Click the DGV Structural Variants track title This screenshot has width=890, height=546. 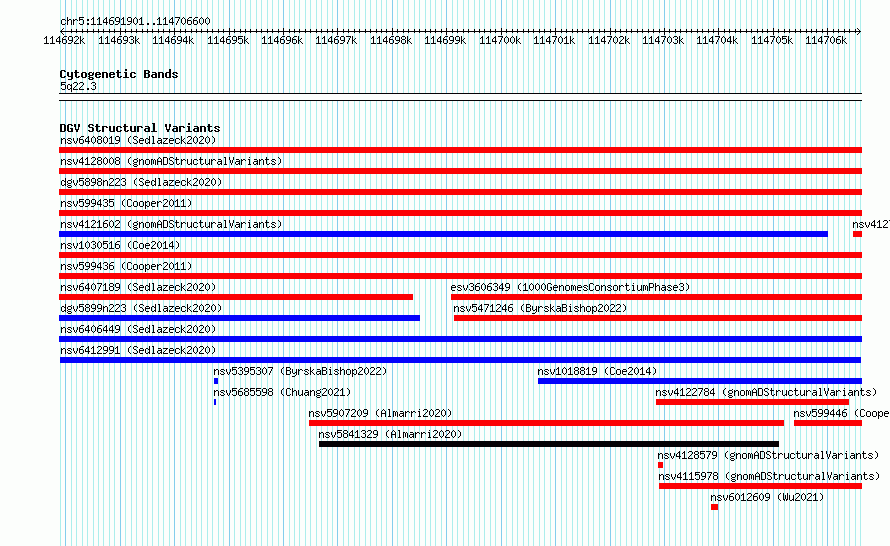[140, 128]
